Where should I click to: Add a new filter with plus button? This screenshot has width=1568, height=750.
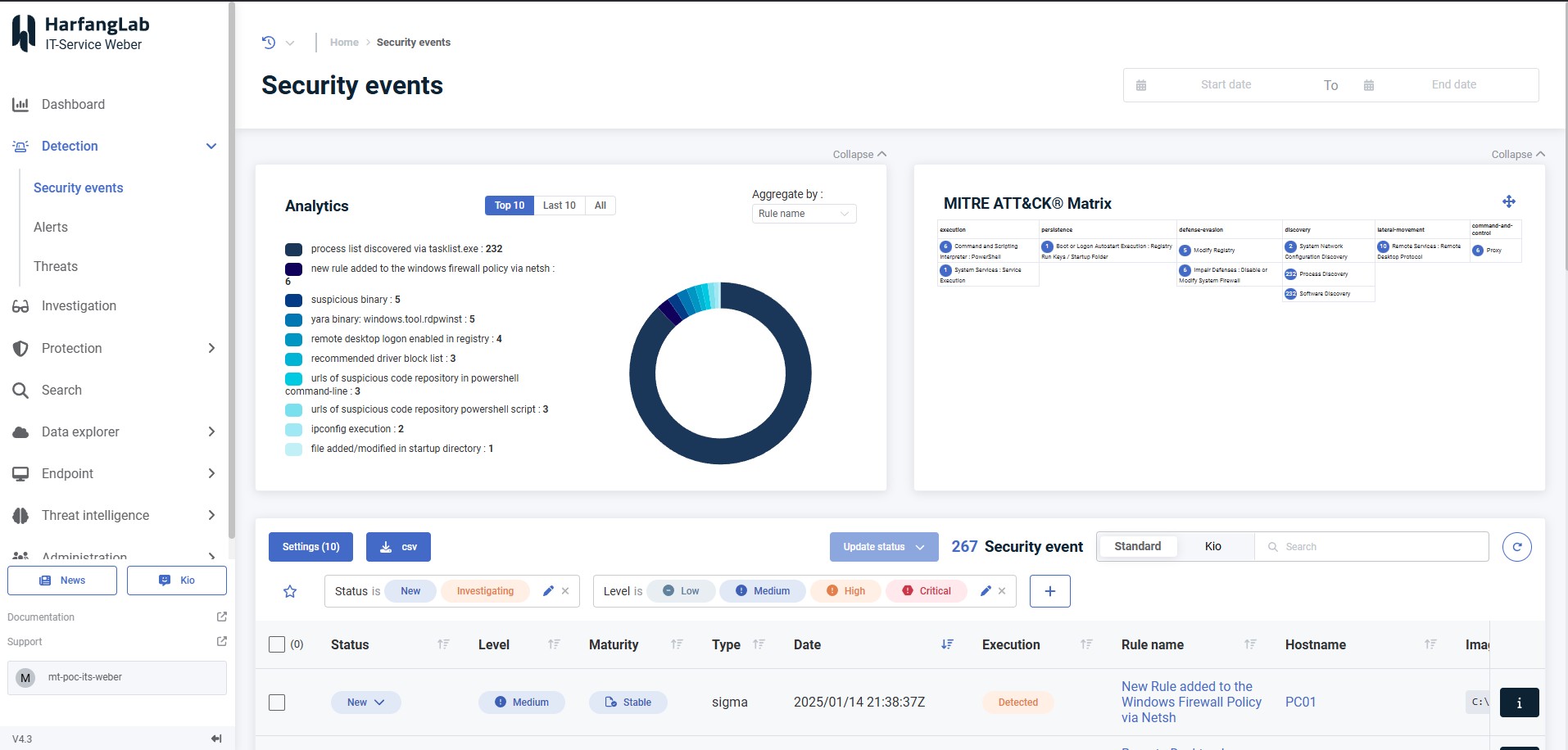coord(1049,591)
